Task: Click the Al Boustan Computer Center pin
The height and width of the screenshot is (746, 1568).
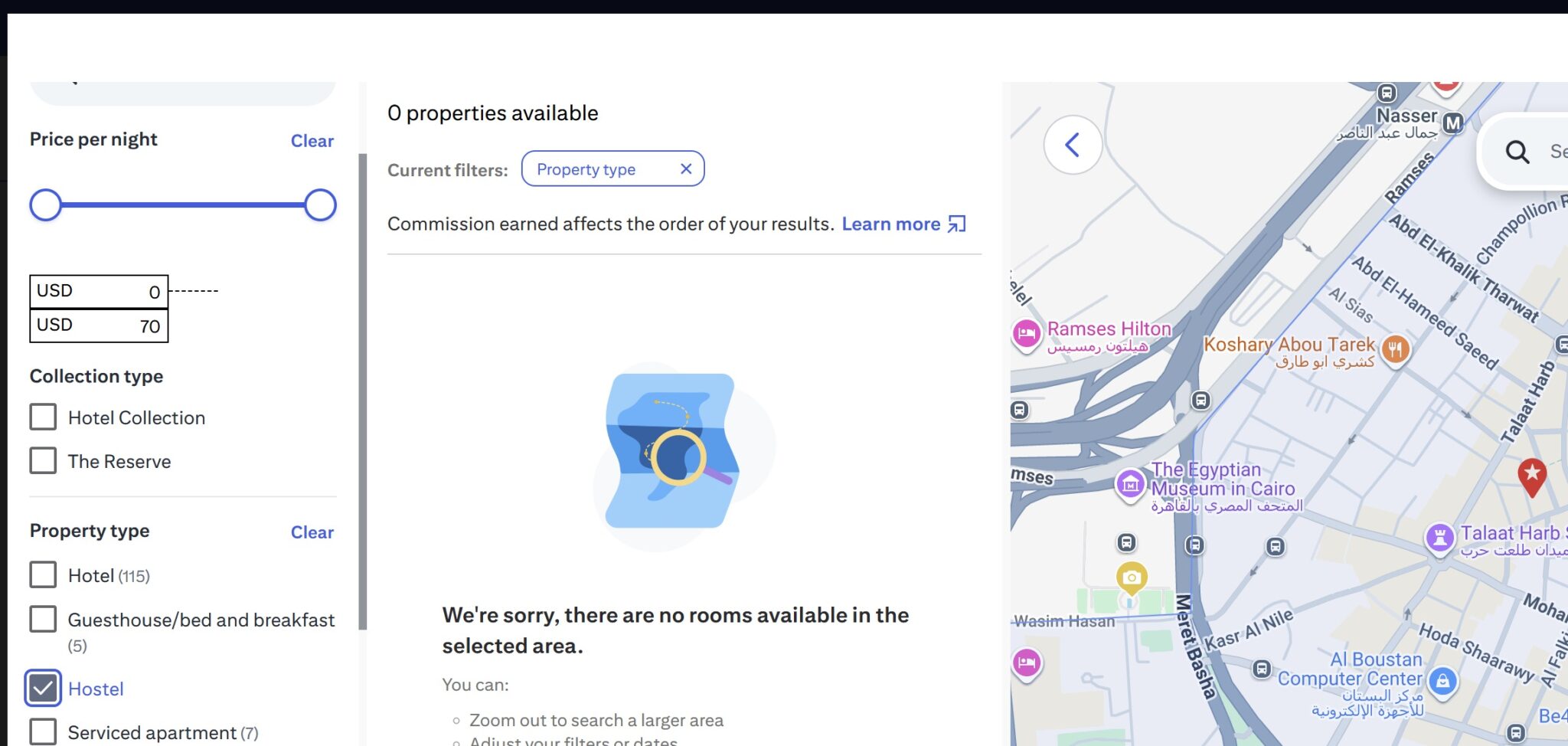Action: (x=1442, y=680)
